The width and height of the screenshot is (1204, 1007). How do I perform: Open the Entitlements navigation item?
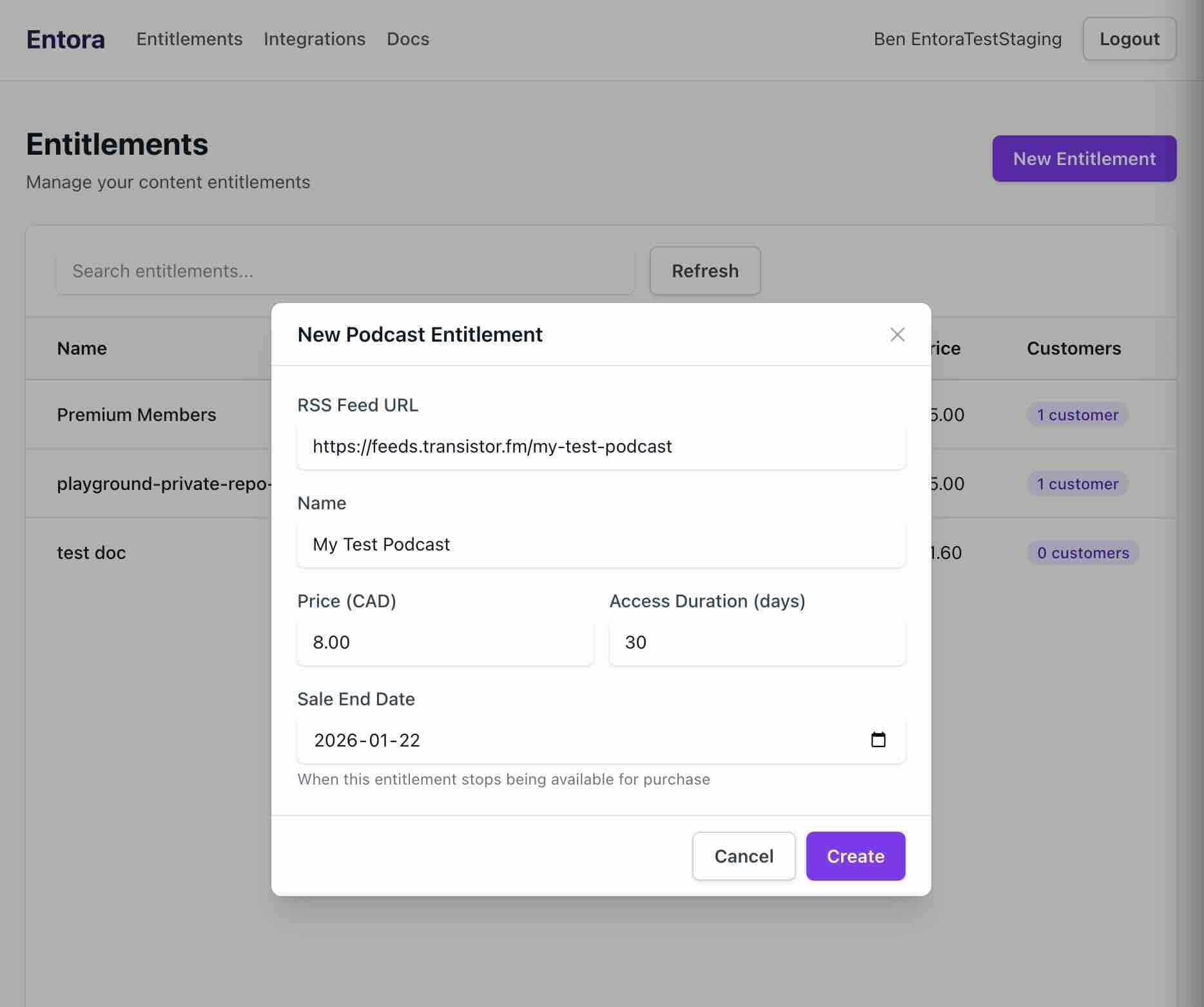[x=189, y=39]
